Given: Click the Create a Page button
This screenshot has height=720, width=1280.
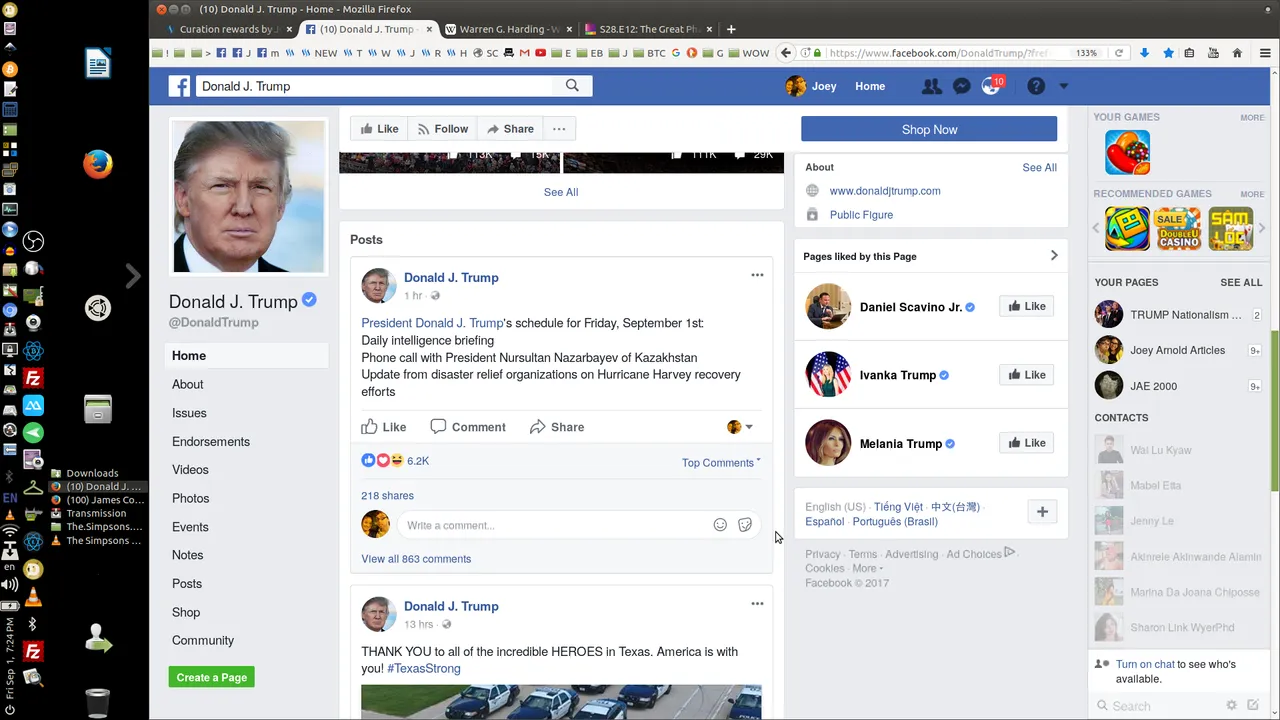Looking at the screenshot, I should [211, 677].
